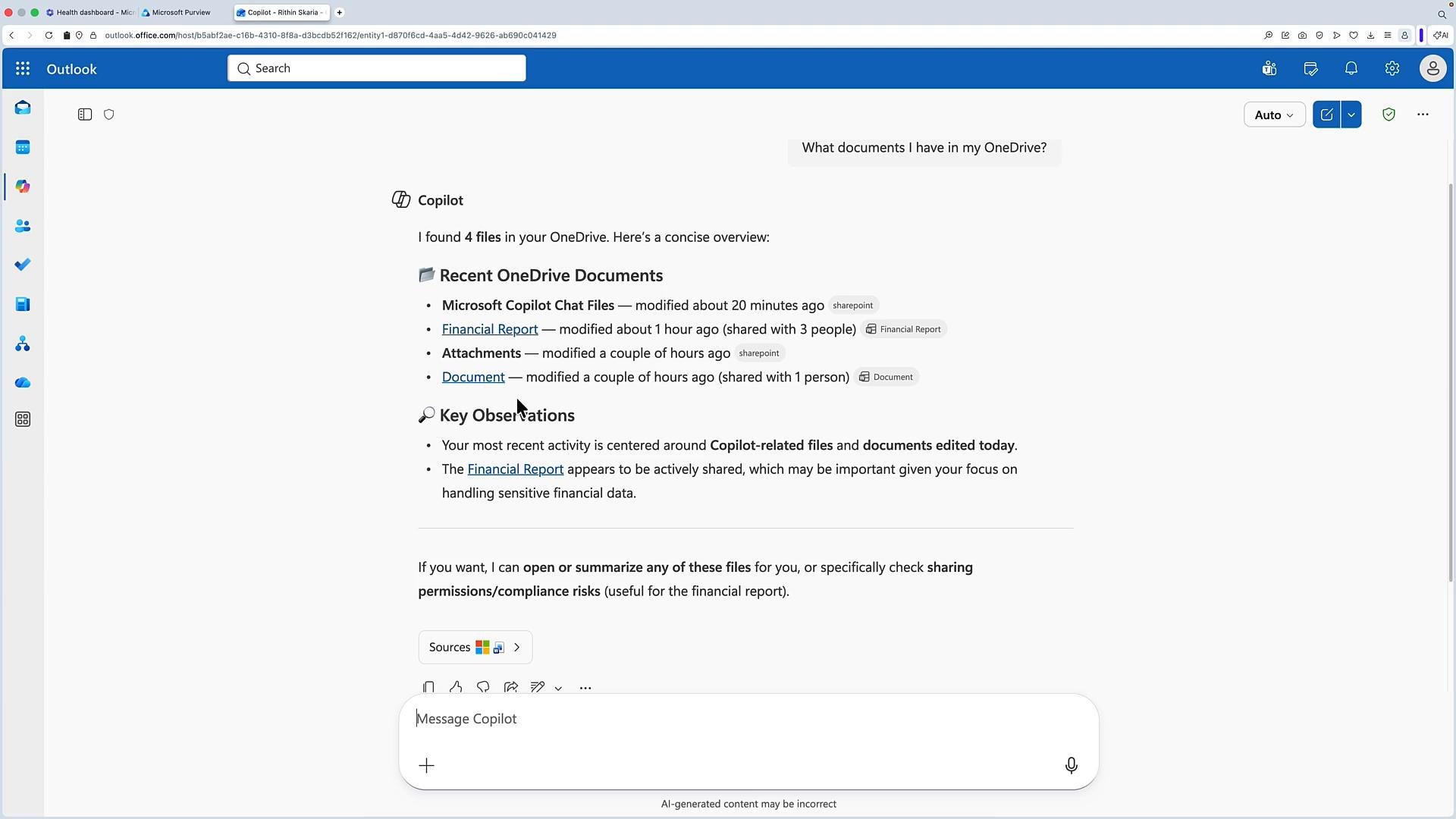This screenshot has width=1456, height=819.
Task: Open more response actions ellipsis
Action: [x=585, y=688]
